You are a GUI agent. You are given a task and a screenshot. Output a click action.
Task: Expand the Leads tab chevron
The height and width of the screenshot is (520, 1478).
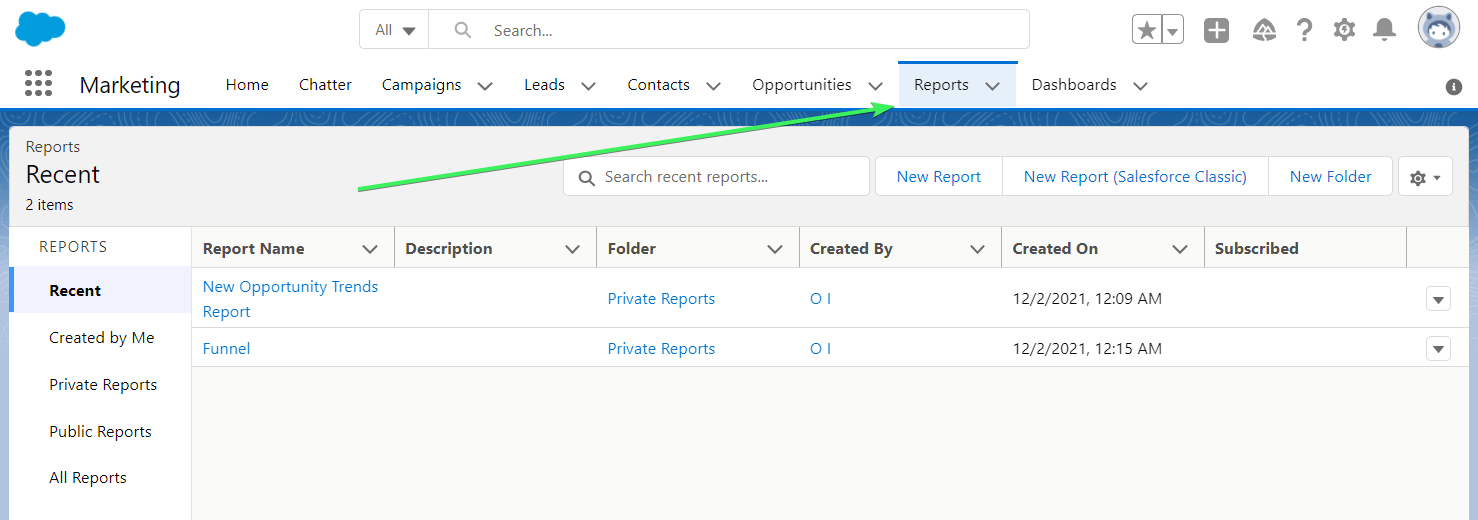tap(589, 86)
